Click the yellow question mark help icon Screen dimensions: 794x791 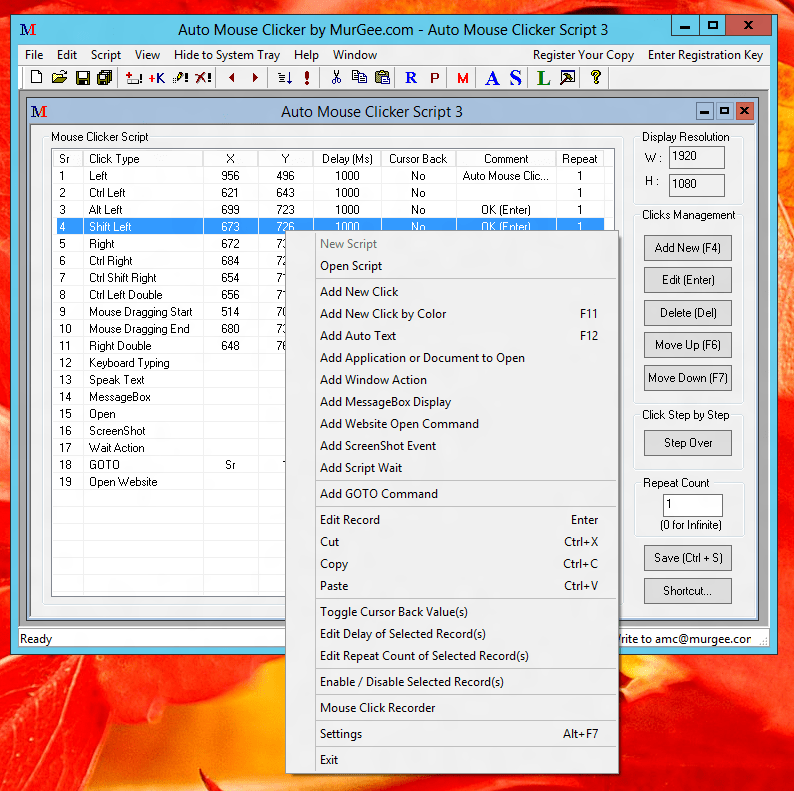tap(596, 77)
